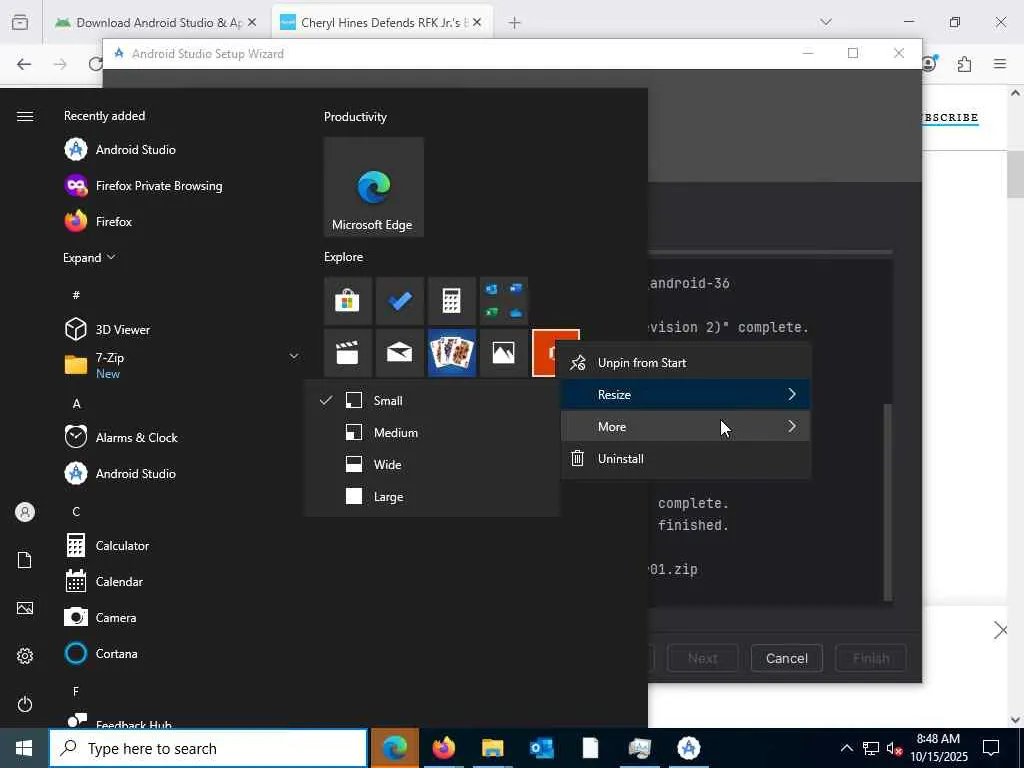Open Start menu hamburger navigation

(x=25, y=116)
